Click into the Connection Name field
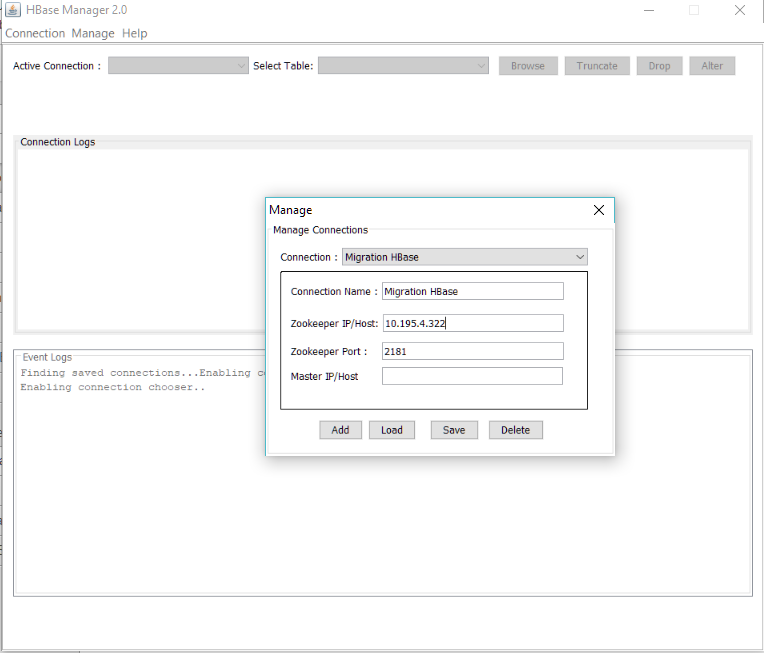Viewport: 764px width, 653px height. (x=473, y=291)
